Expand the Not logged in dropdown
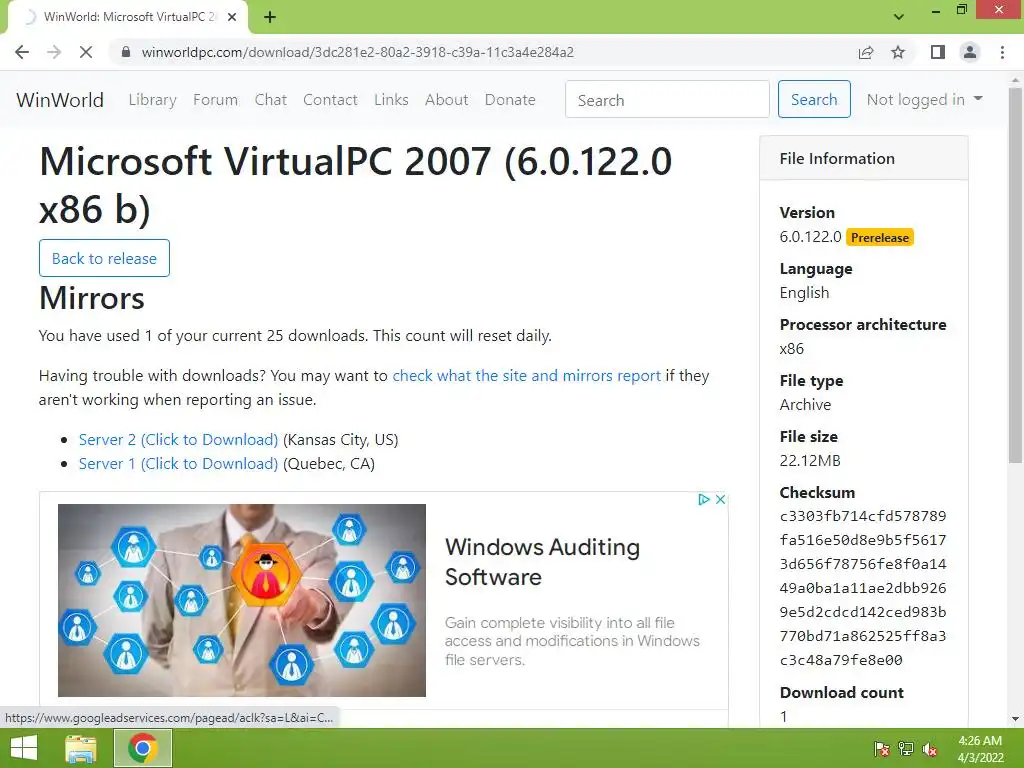The image size is (1024, 768). 924,99
